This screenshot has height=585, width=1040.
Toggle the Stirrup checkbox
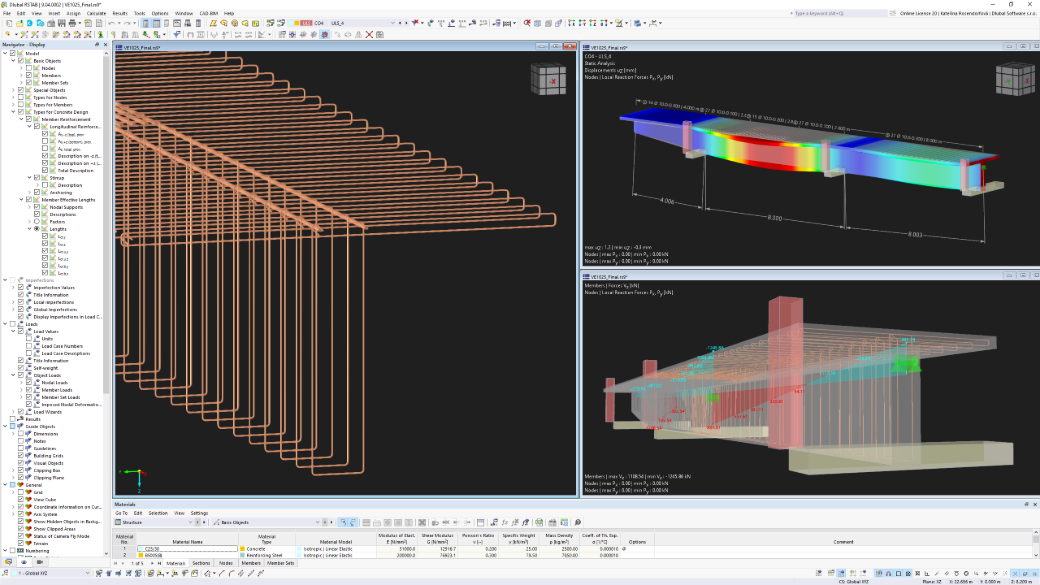36,178
